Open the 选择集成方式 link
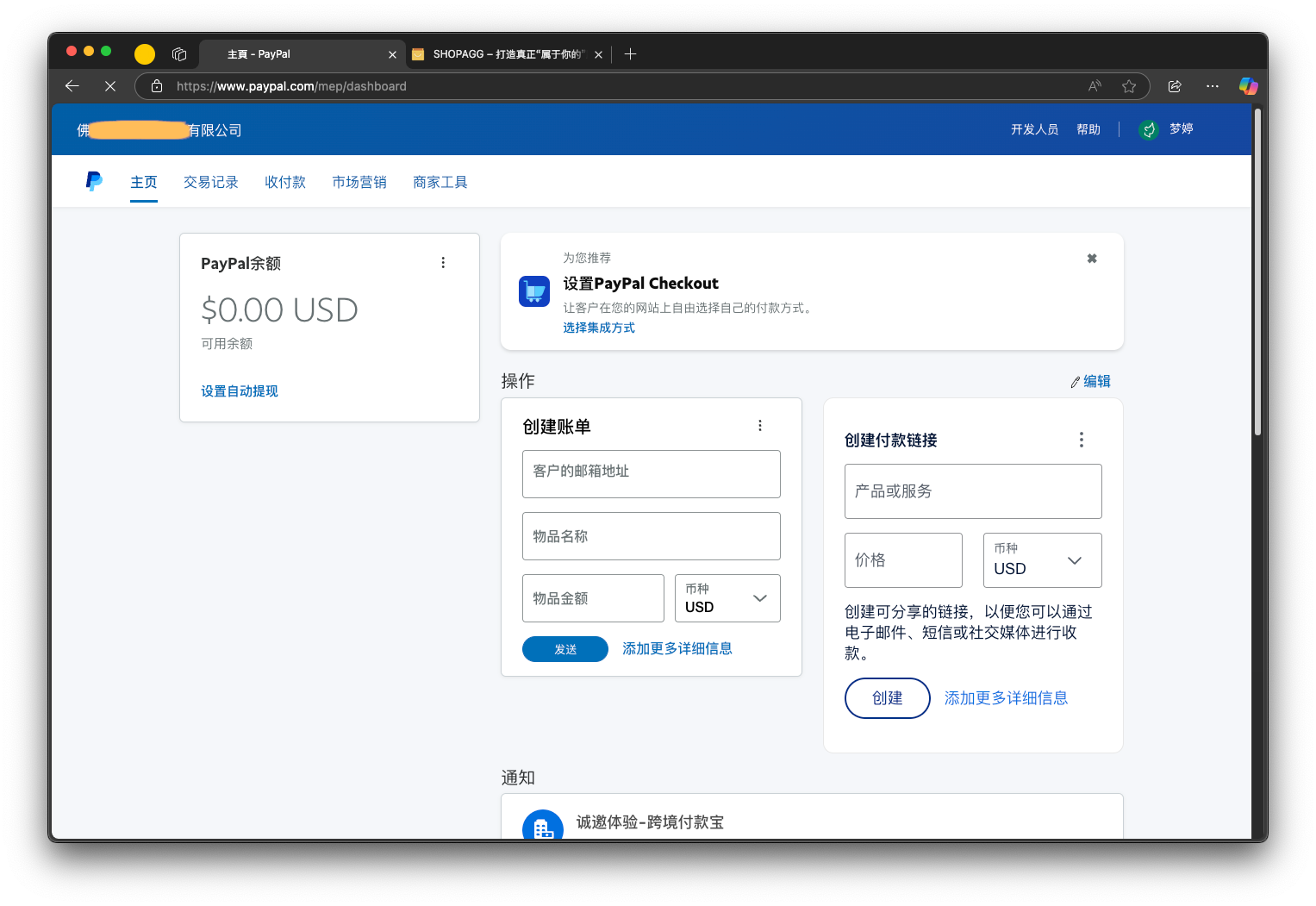This screenshot has height=906, width=1316. (x=599, y=328)
